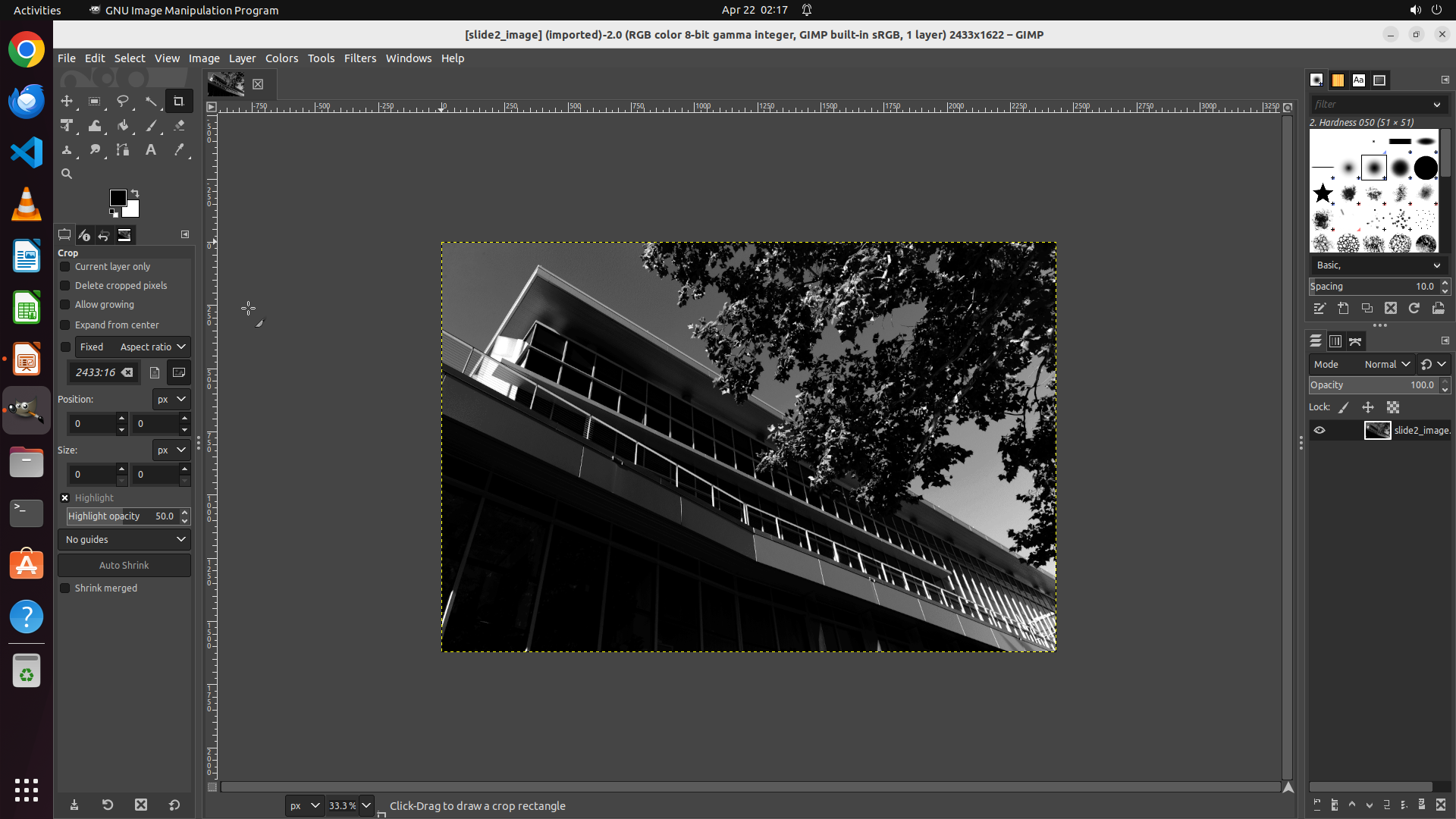Open the Colors menu

281,58
